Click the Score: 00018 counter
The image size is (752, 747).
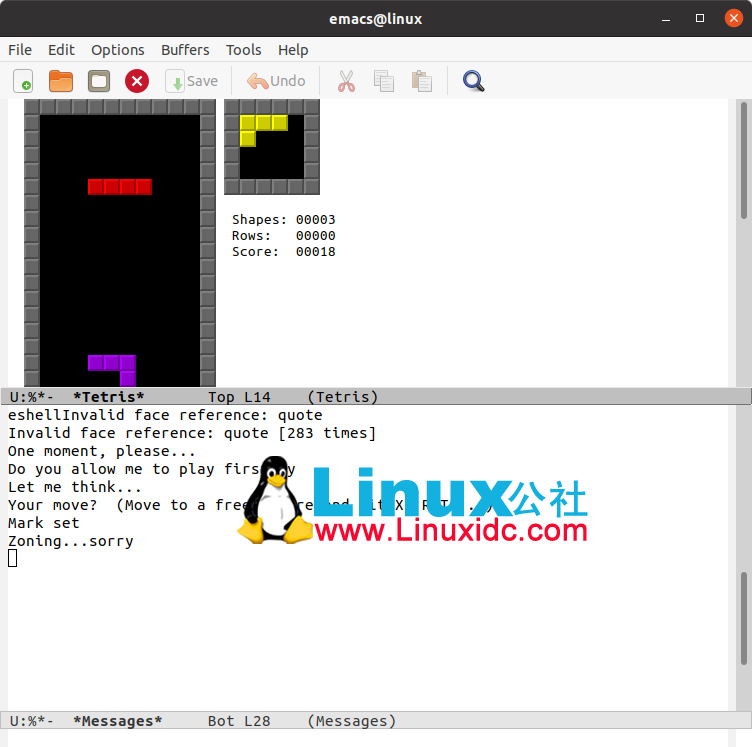point(283,252)
